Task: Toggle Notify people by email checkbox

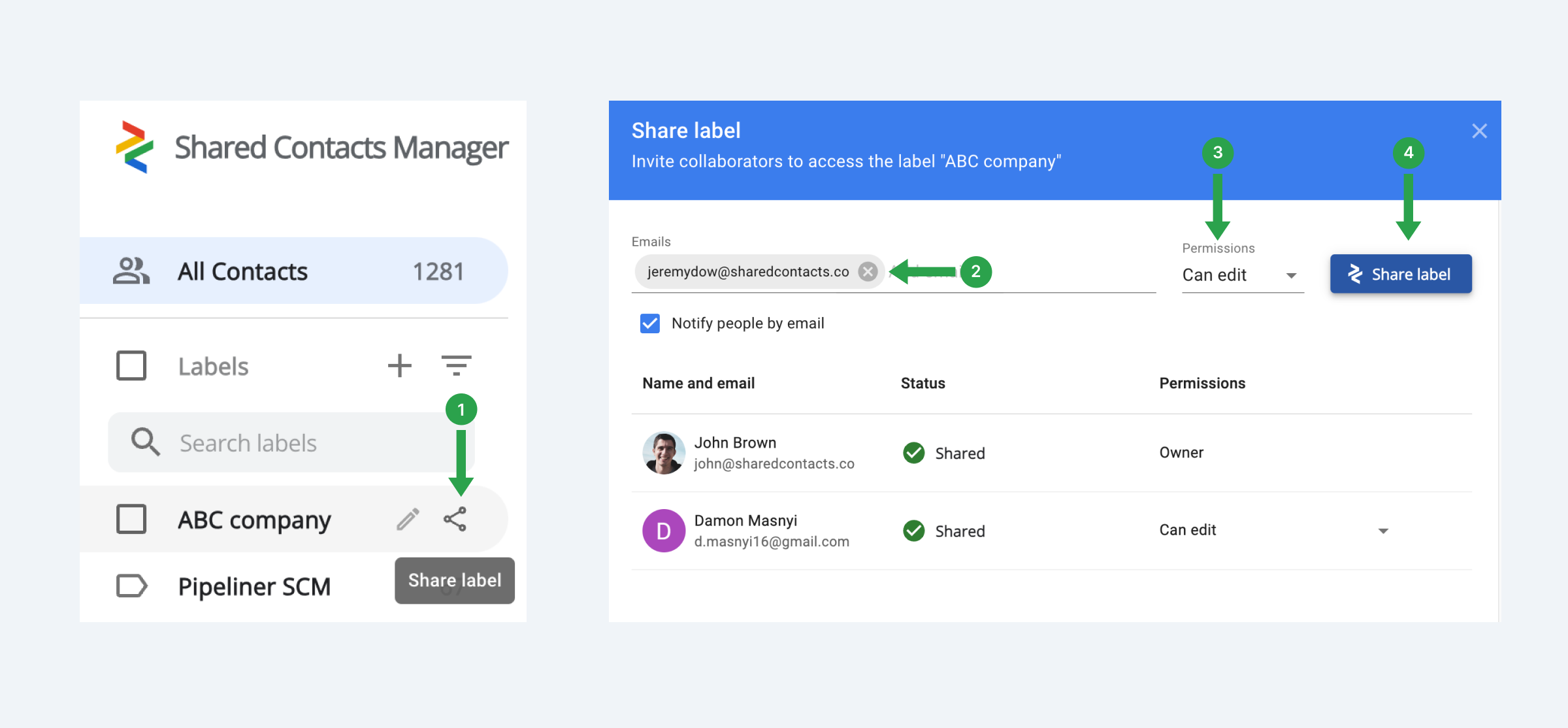Action: [650, 323]
